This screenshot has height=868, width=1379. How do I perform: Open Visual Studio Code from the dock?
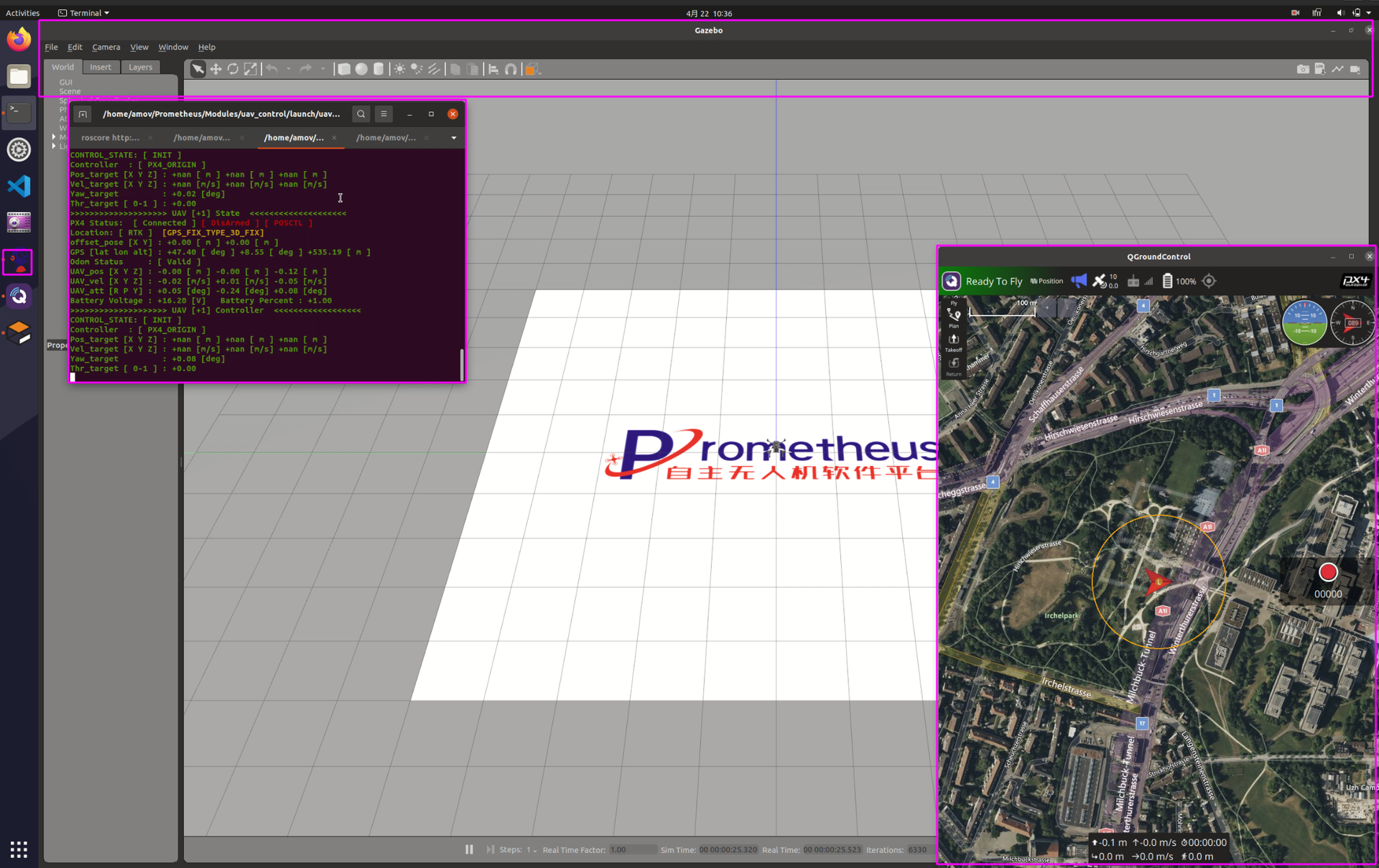coord(19,187)
